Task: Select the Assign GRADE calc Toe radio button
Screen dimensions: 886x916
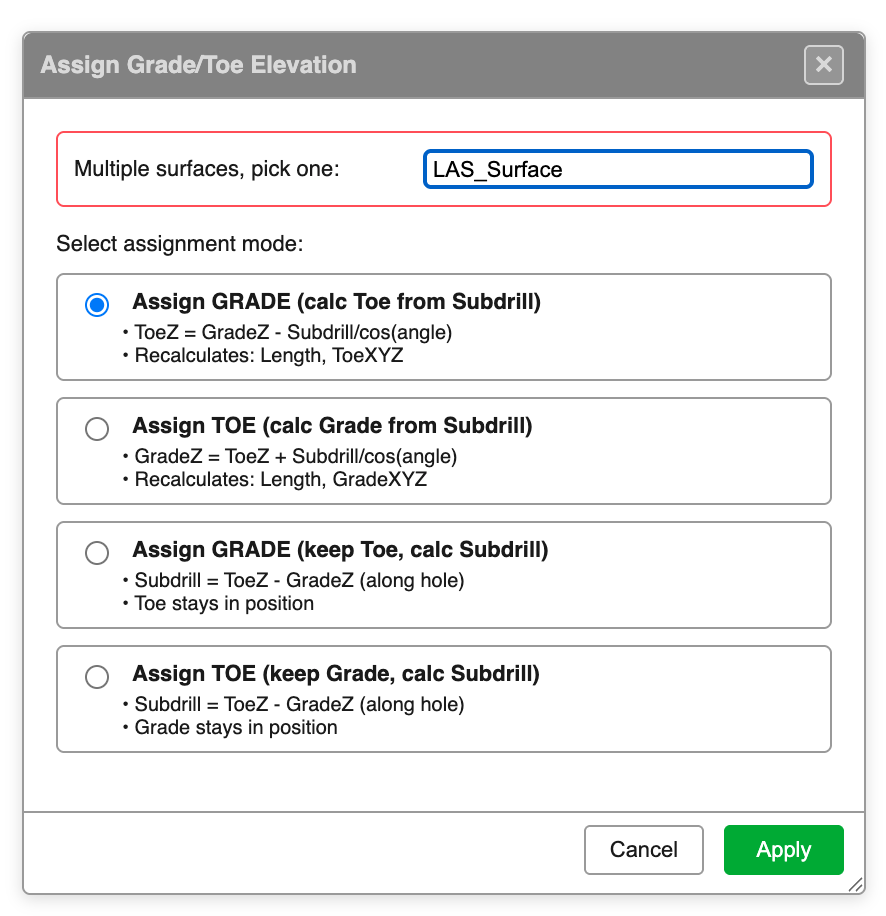Action: pos(97,305)
